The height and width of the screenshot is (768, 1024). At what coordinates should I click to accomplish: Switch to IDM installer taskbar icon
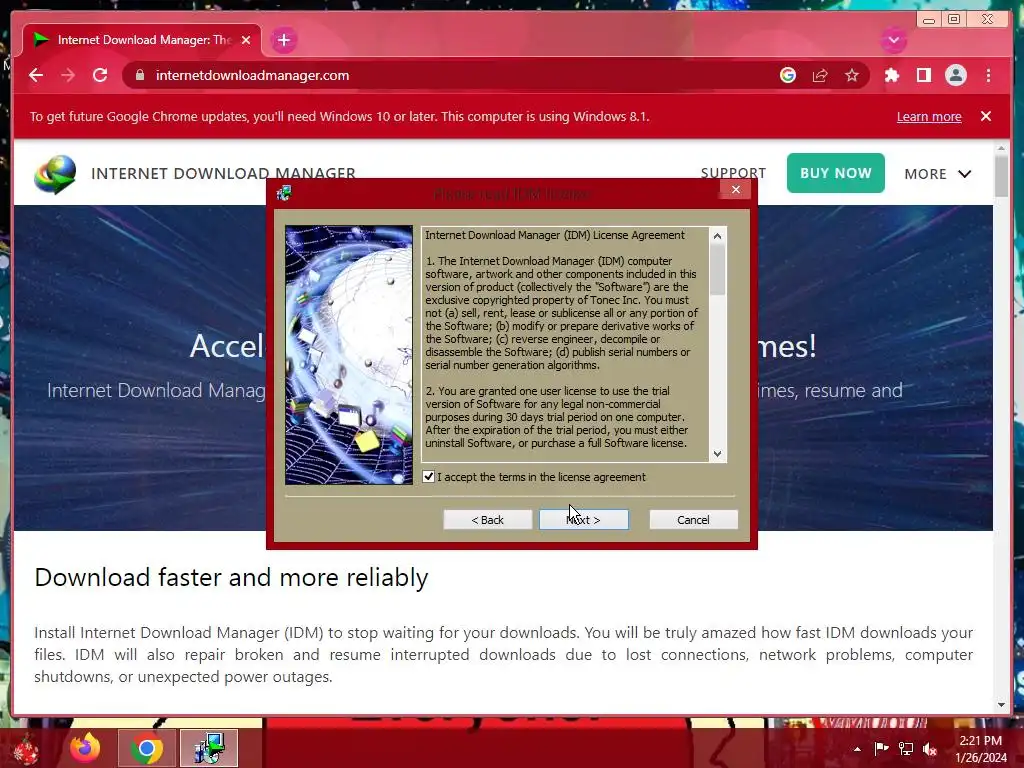point(209,748)
